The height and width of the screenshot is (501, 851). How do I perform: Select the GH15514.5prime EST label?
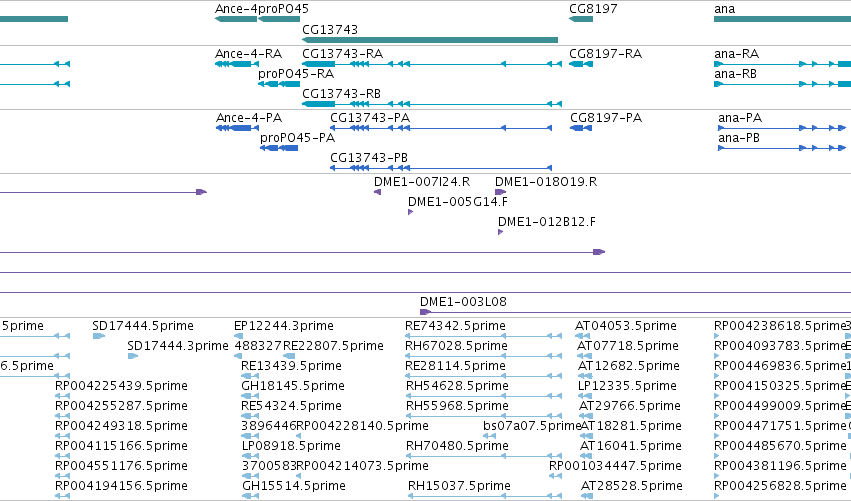294,486
